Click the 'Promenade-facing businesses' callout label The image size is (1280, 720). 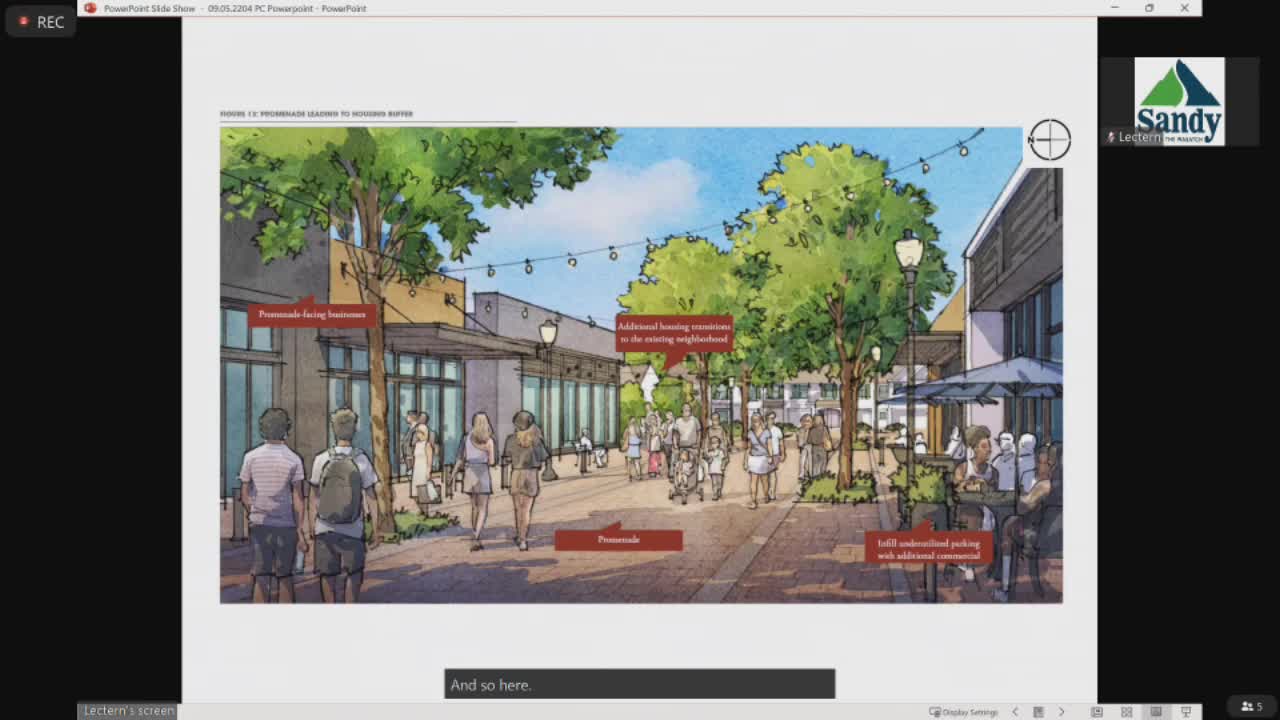tap(312, 314)
